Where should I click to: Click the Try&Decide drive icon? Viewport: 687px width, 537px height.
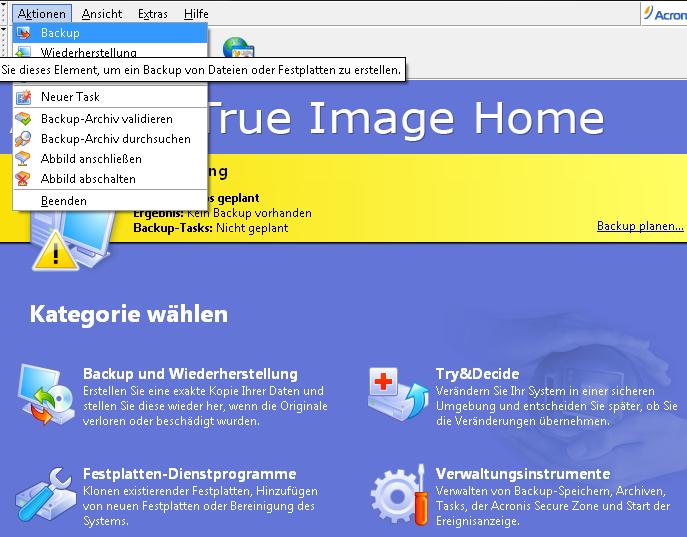[397, 394]
